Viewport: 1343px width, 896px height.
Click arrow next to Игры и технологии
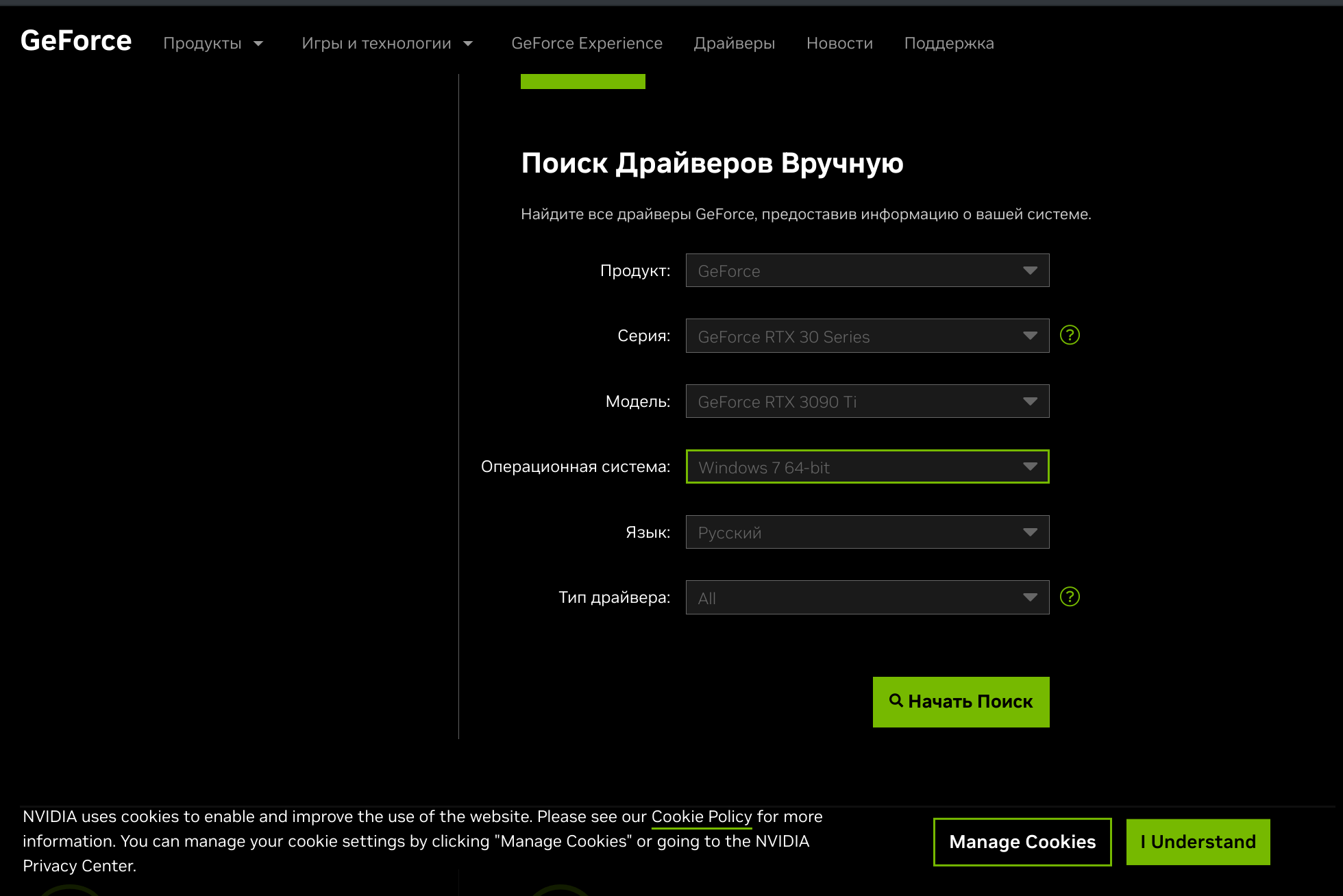468,44
